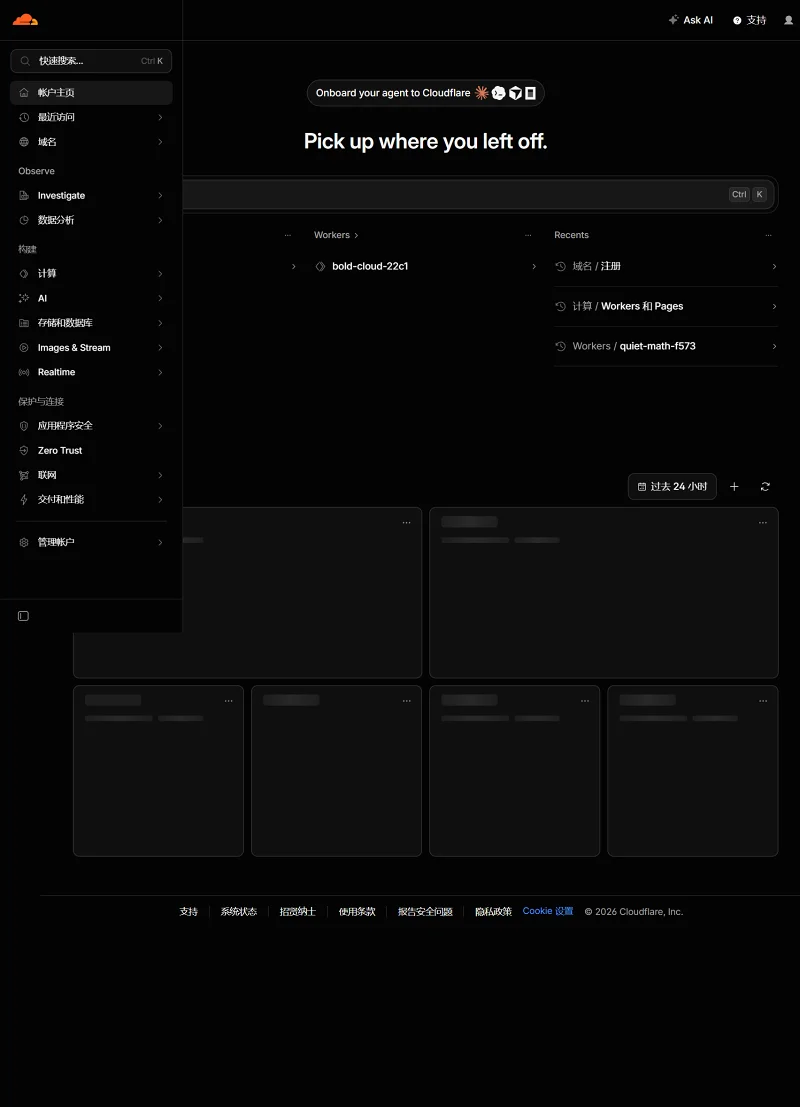Add a widget with the plus icon
The height and width of the screenshot is (1107, 800).
tap(734, 486)
